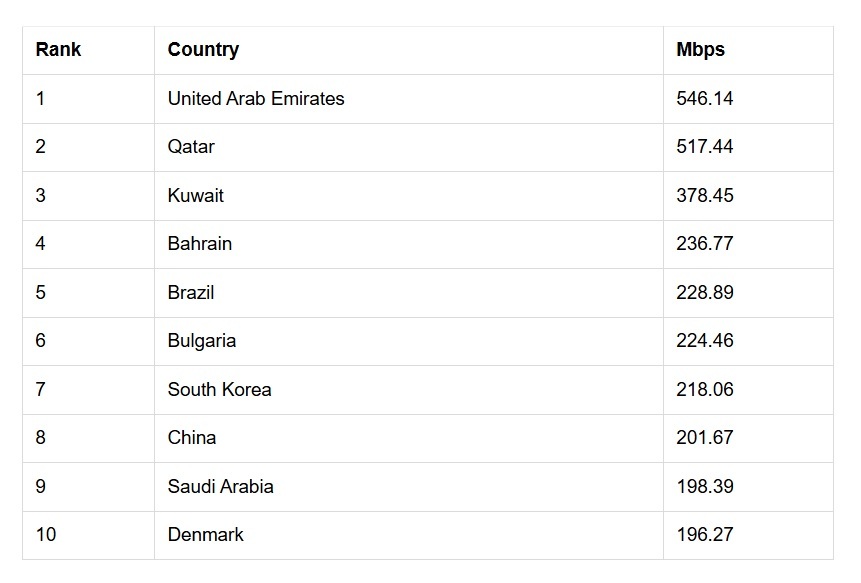This screenshot has width=861, height=583.
Task: Click the 378.45 Mbps cell
Action: 704,195
